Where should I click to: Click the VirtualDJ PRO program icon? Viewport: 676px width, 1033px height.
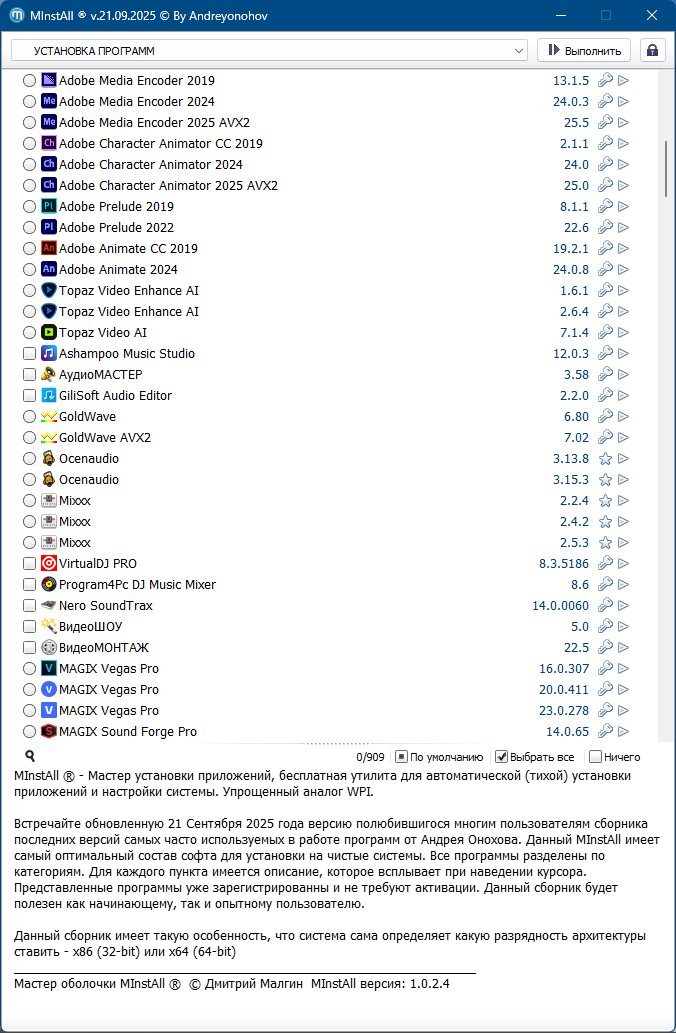(49, 564)
